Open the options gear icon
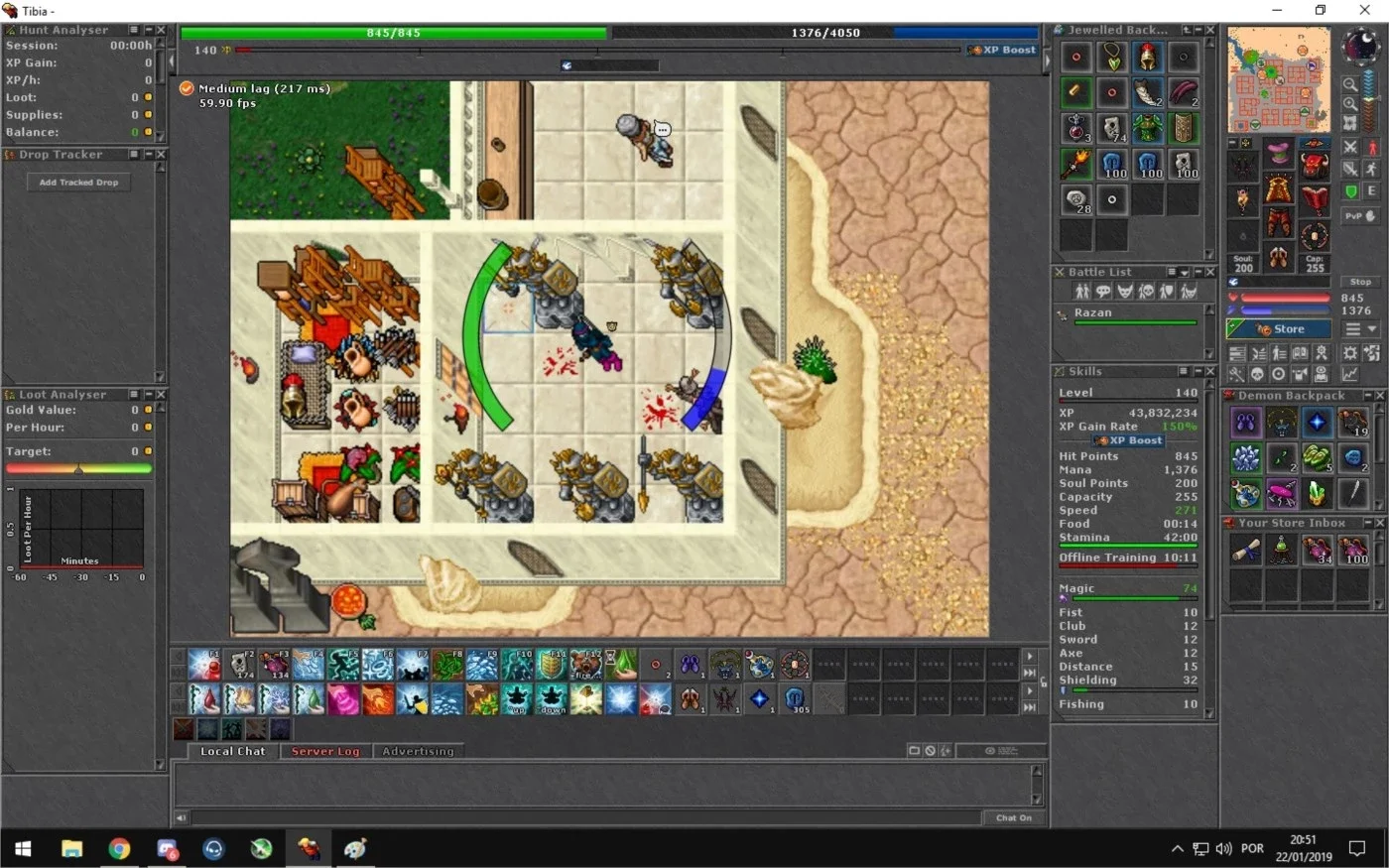Viewport: 1389px width, 868px height. 1349,353
